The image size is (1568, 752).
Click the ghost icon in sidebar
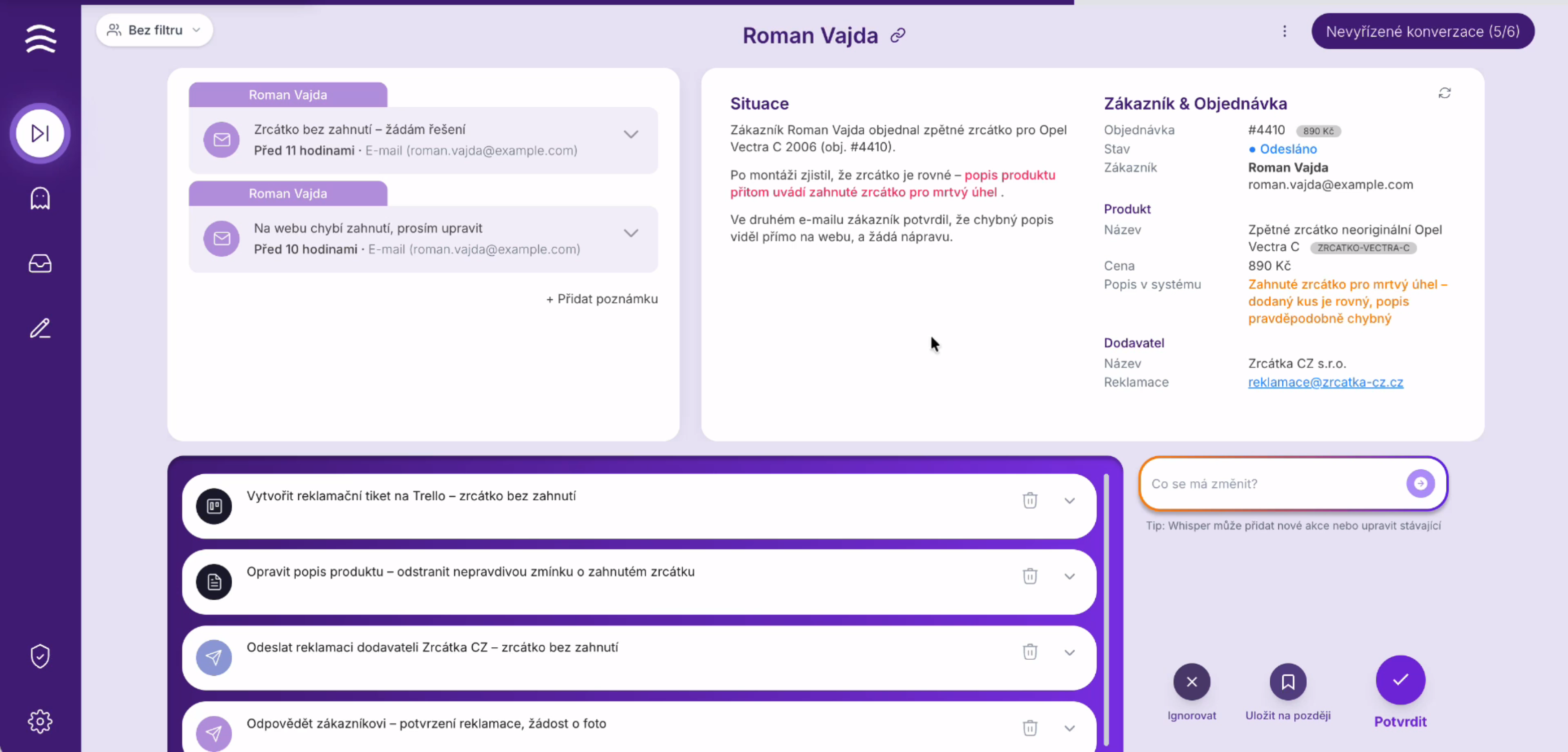click(x=40, y=199)
